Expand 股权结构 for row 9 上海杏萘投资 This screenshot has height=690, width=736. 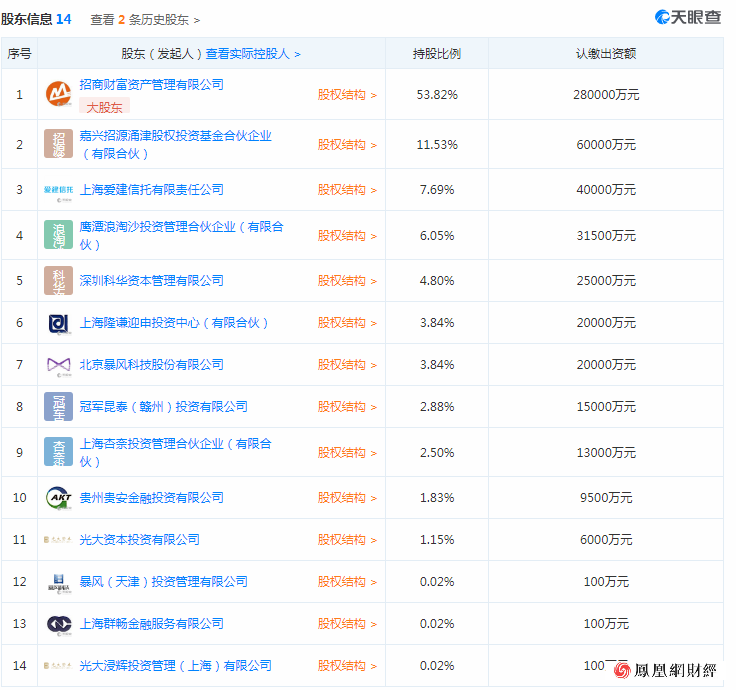coord(347,452)
